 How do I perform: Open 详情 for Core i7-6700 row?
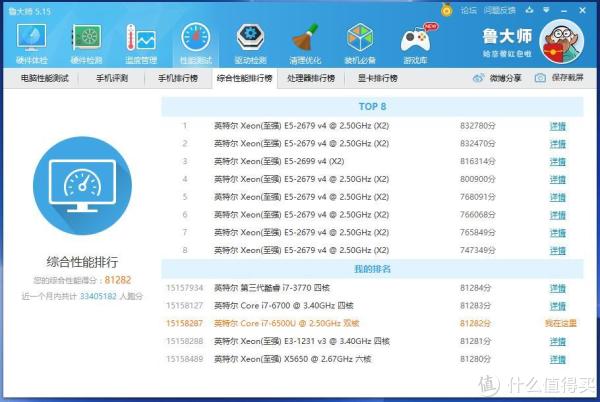click(x=558, y=306)
